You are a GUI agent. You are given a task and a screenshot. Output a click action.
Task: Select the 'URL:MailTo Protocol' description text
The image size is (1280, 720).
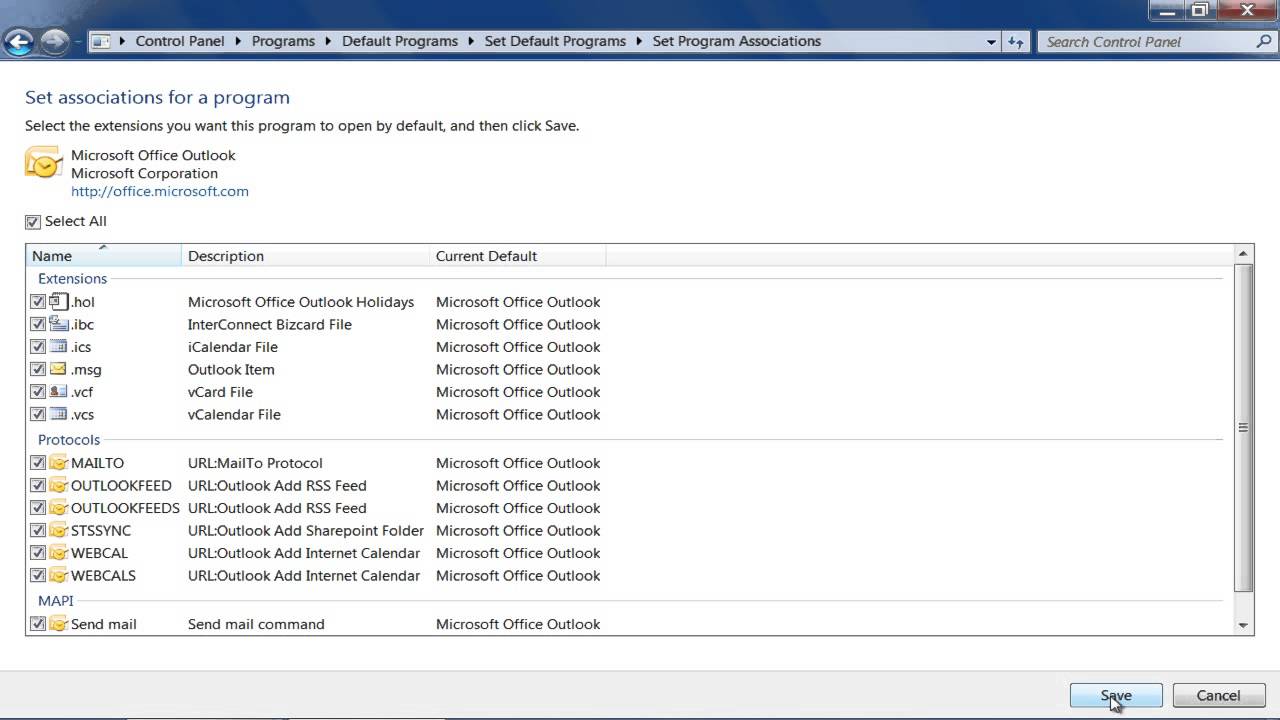tap(255, 463)
